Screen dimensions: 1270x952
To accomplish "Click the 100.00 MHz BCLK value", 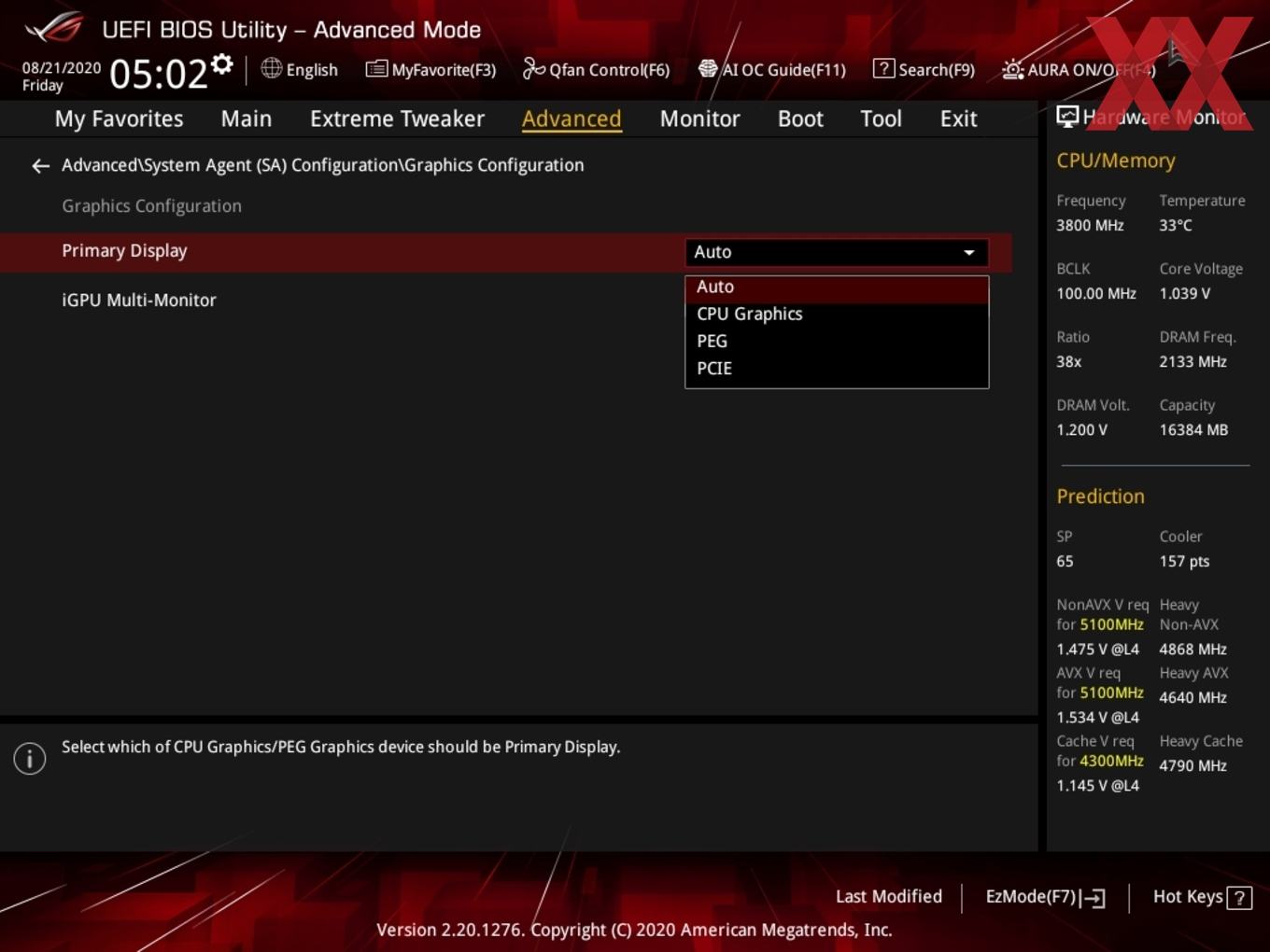I will (1096, 294).
